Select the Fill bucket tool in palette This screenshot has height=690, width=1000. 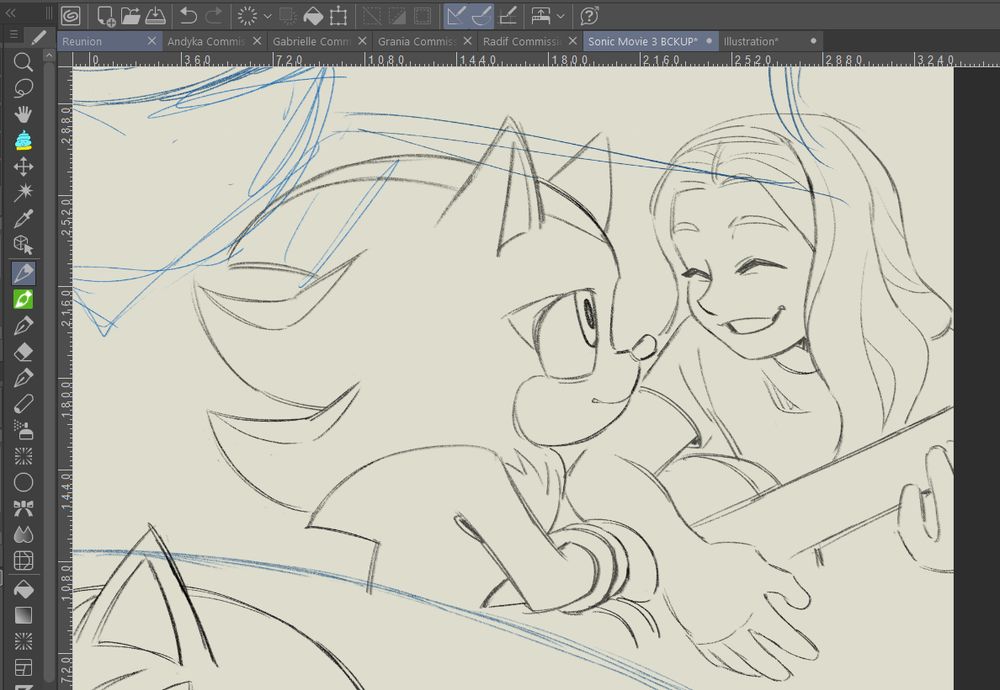24,589
